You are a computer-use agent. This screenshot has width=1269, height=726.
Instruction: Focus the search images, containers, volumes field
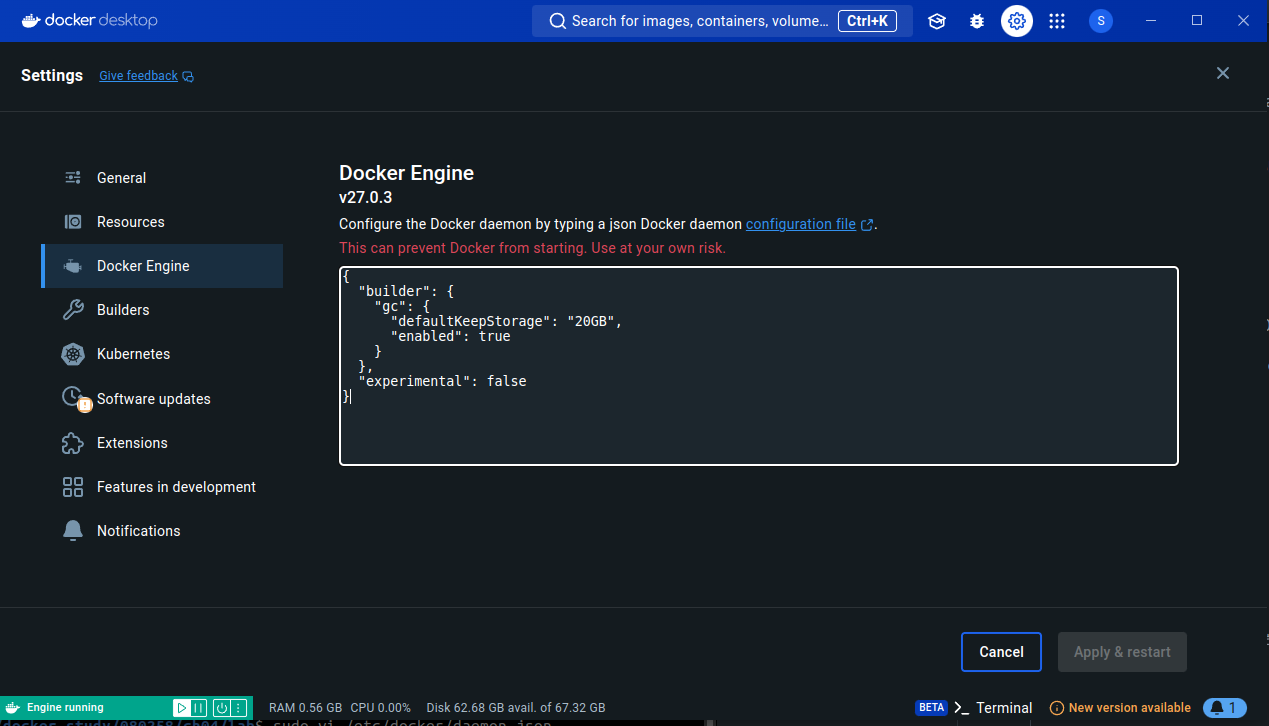pyautogui.click(x=722, y=21)
